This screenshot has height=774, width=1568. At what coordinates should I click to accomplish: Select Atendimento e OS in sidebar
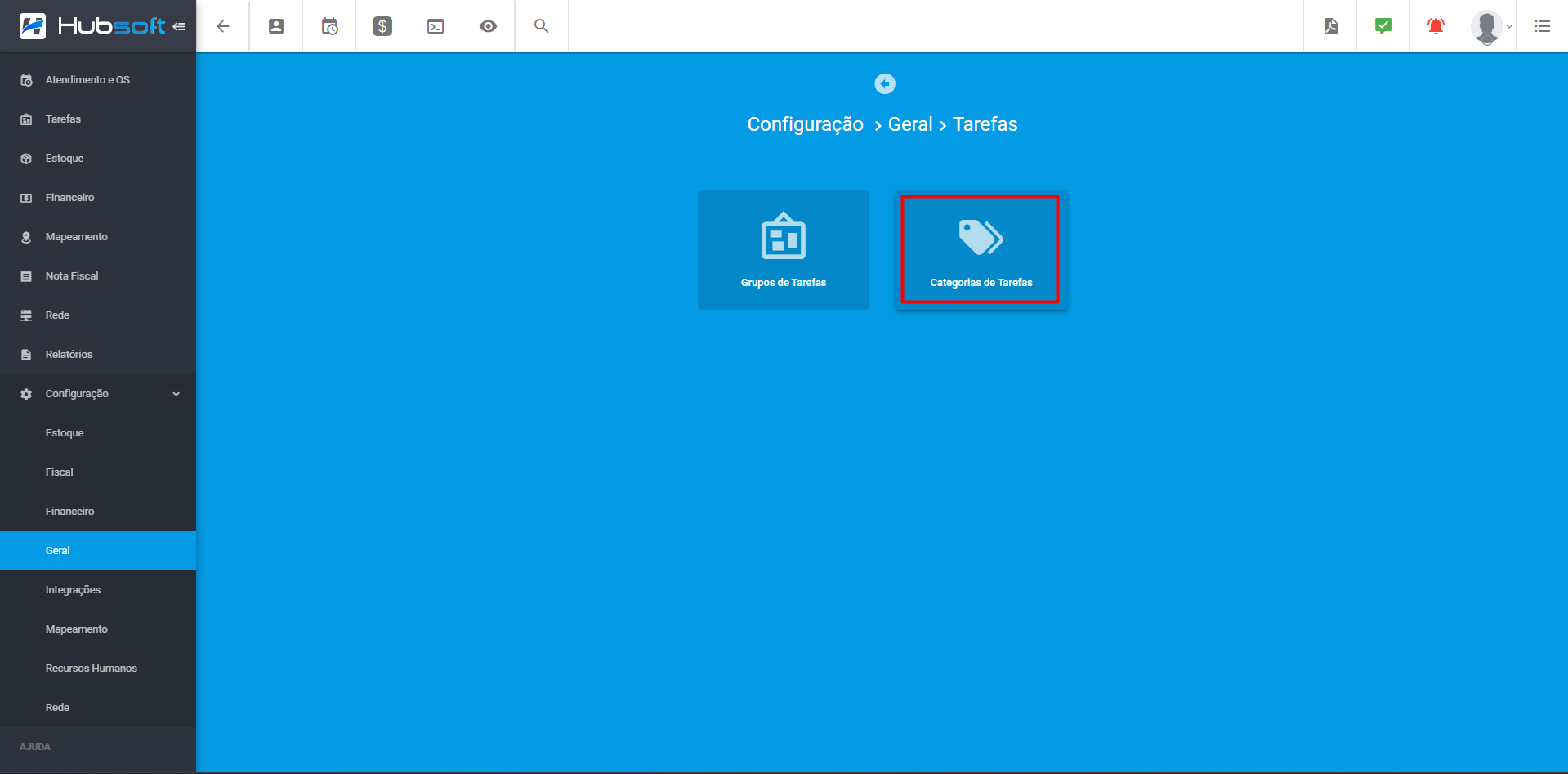point(87,80)
